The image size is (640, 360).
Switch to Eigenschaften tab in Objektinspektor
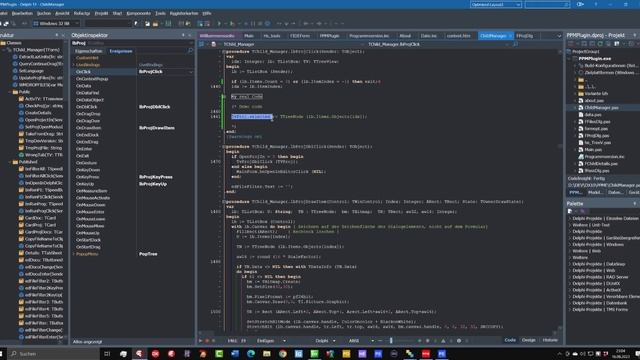coord(89,51)
